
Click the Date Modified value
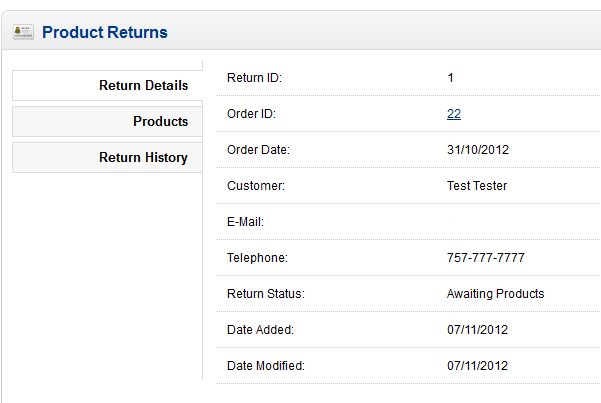[x=478, y=366]
